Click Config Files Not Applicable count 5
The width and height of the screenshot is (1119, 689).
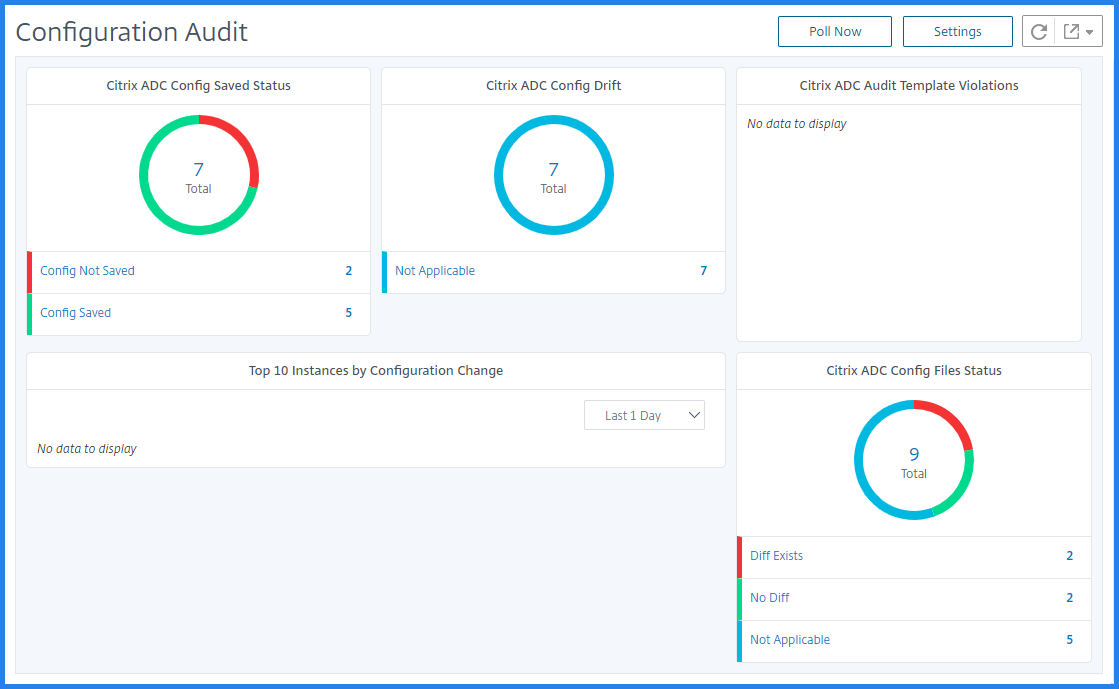tap(1070, 640)
